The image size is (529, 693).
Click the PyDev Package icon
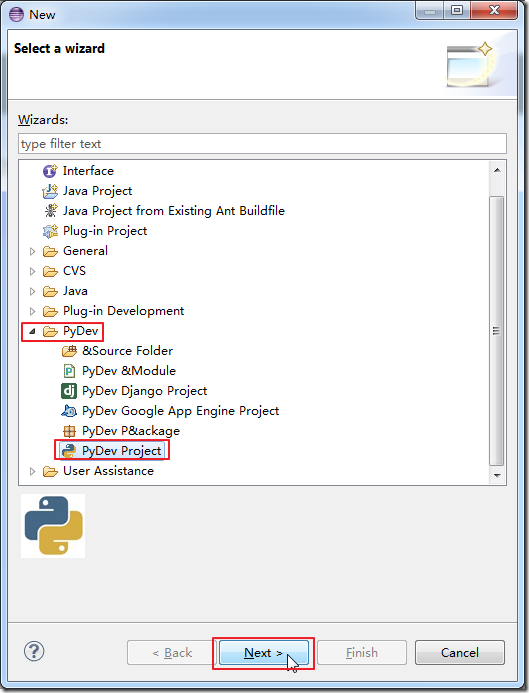coord(69,431)
